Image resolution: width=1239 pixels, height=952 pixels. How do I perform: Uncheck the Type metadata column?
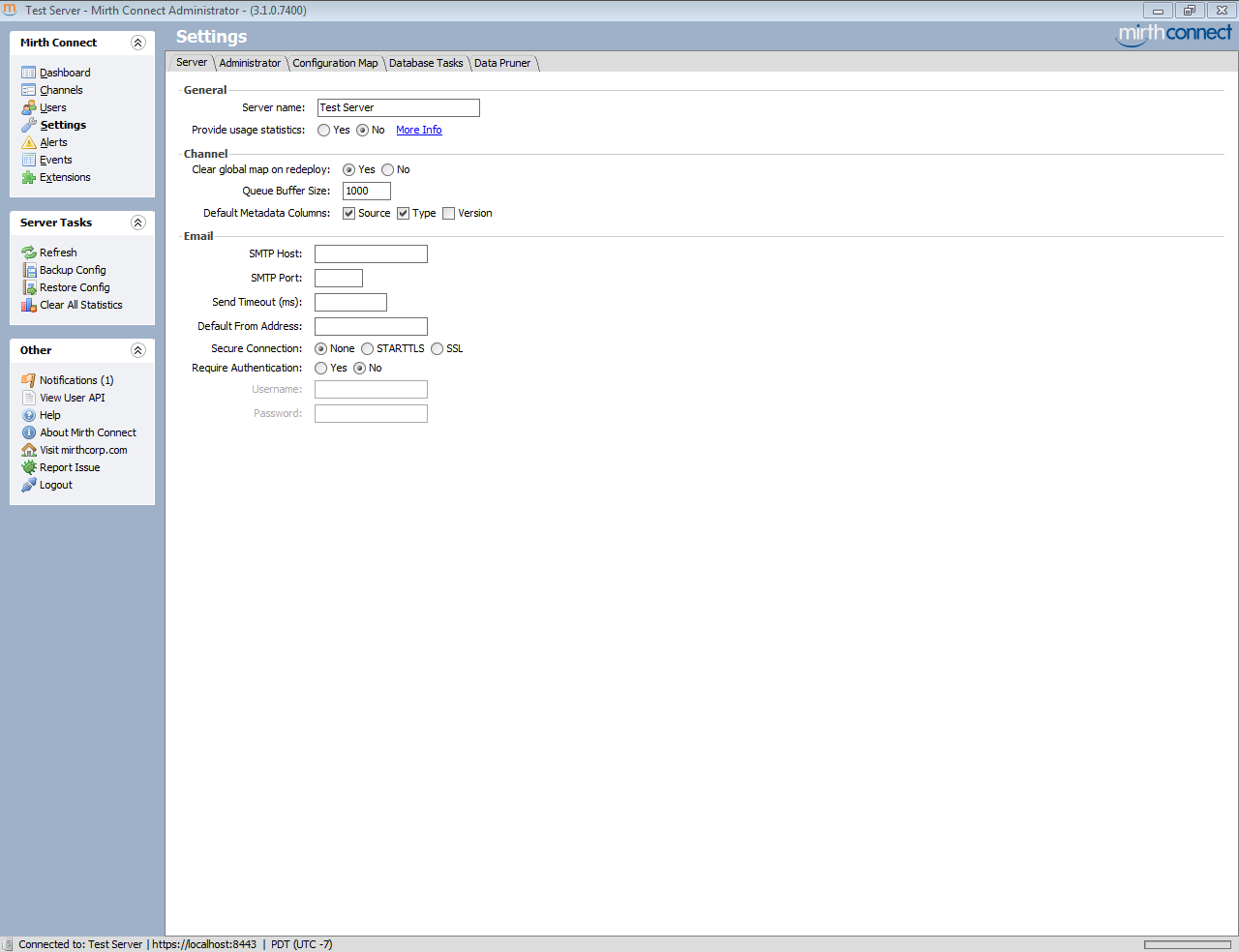click(x=403, y=214)
